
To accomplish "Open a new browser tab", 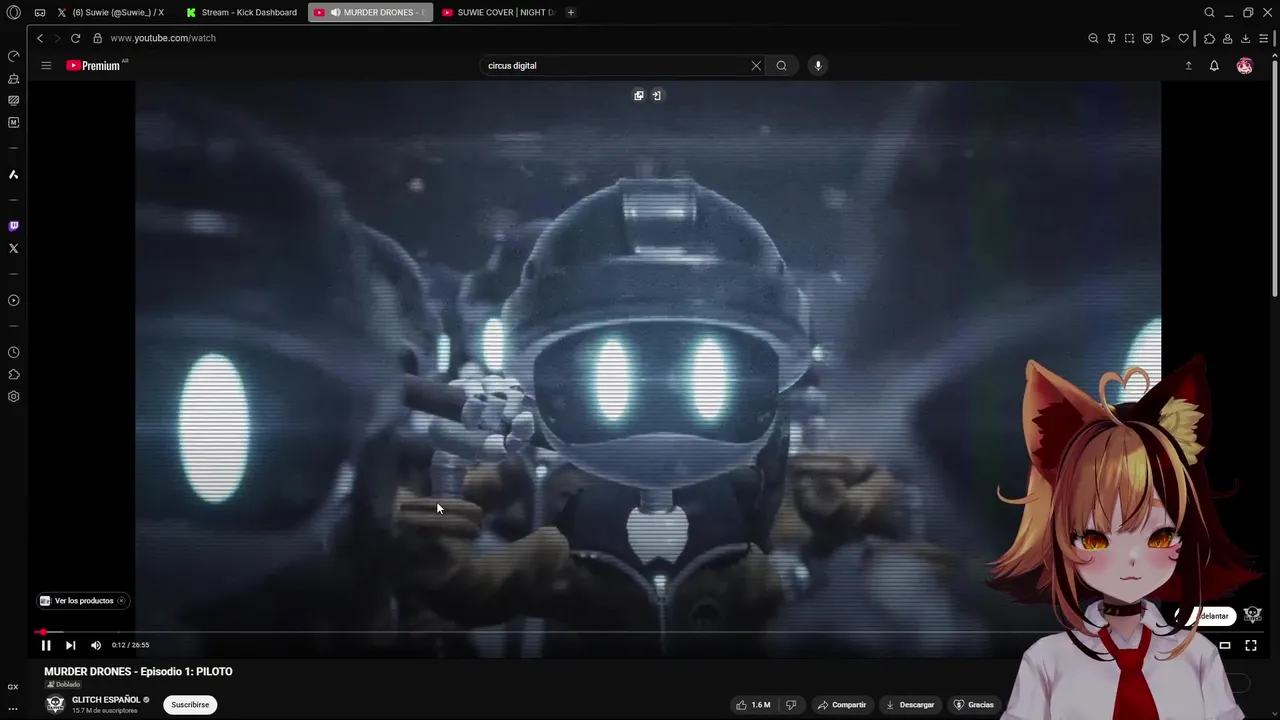I will 571,12.
